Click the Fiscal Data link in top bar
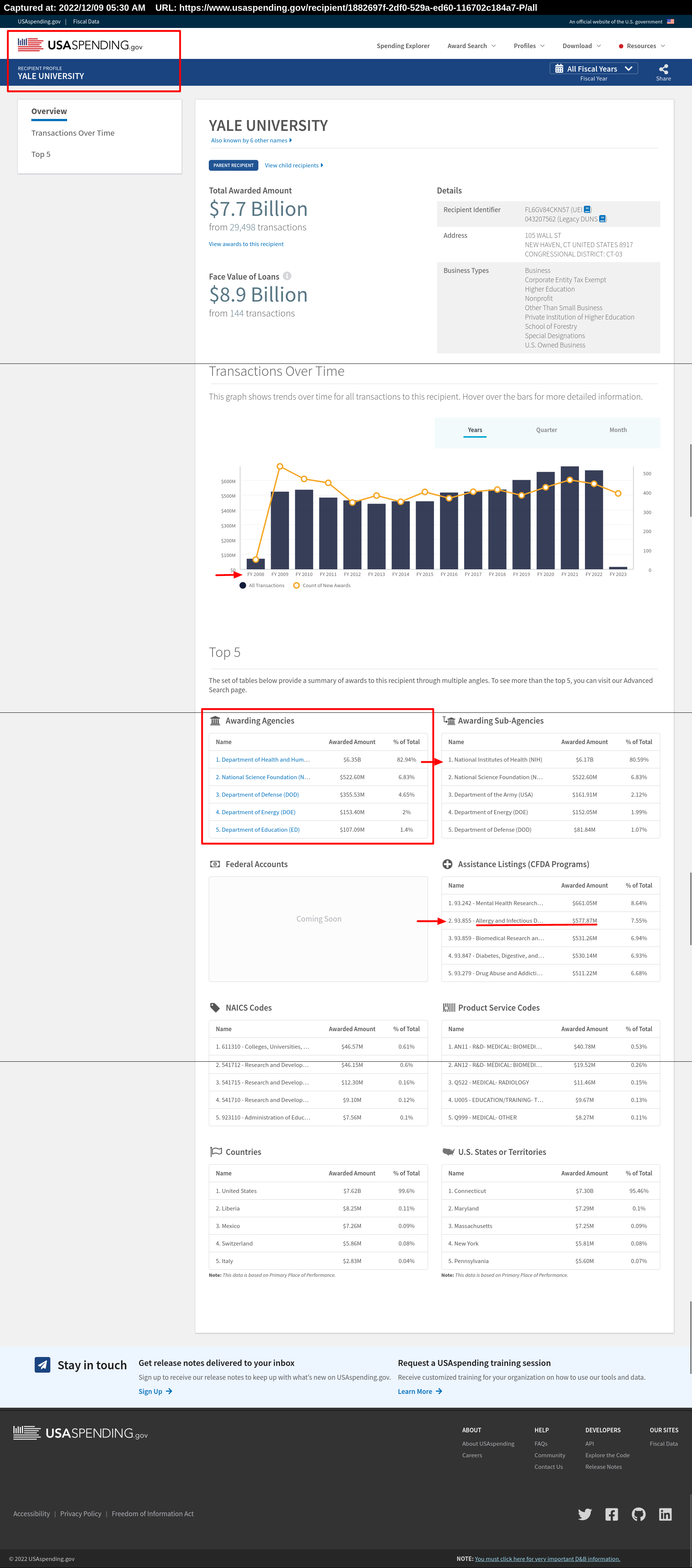 [86, 21]
